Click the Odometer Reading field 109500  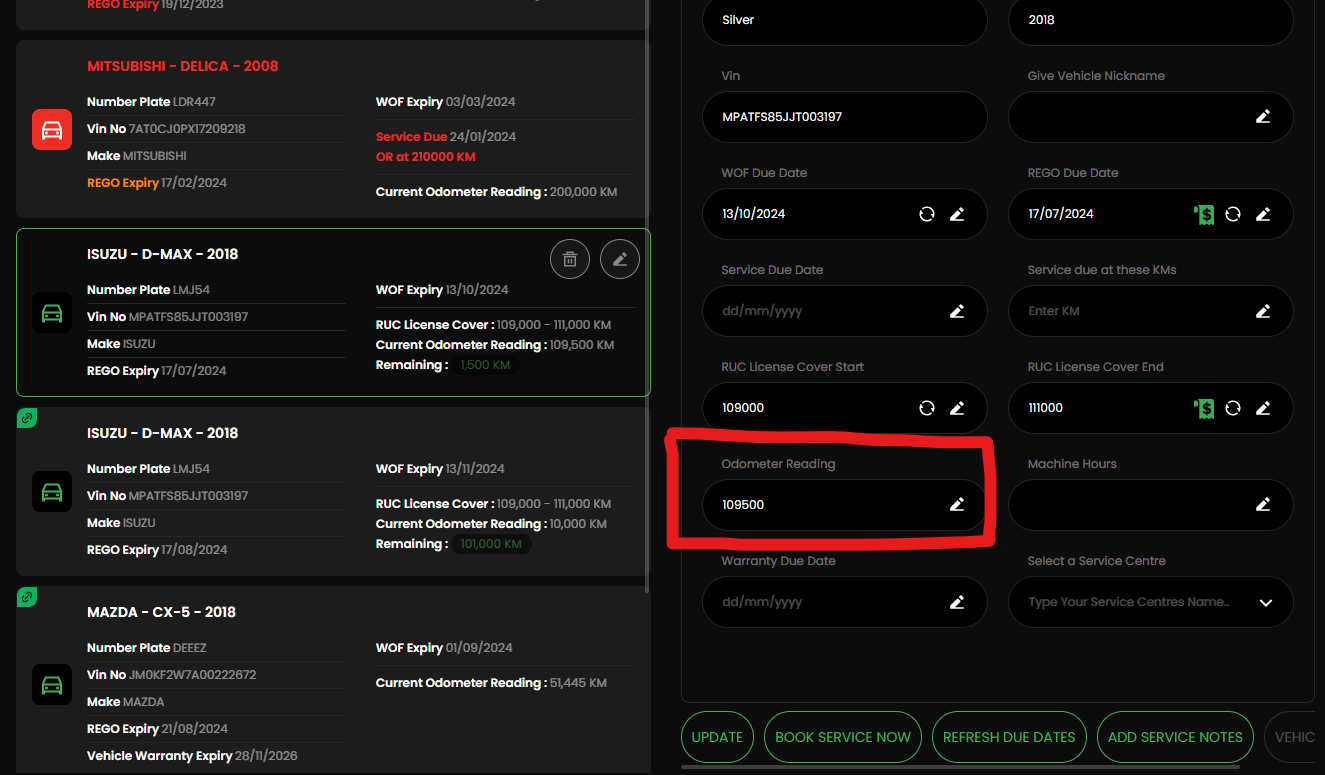coord(845,505)
